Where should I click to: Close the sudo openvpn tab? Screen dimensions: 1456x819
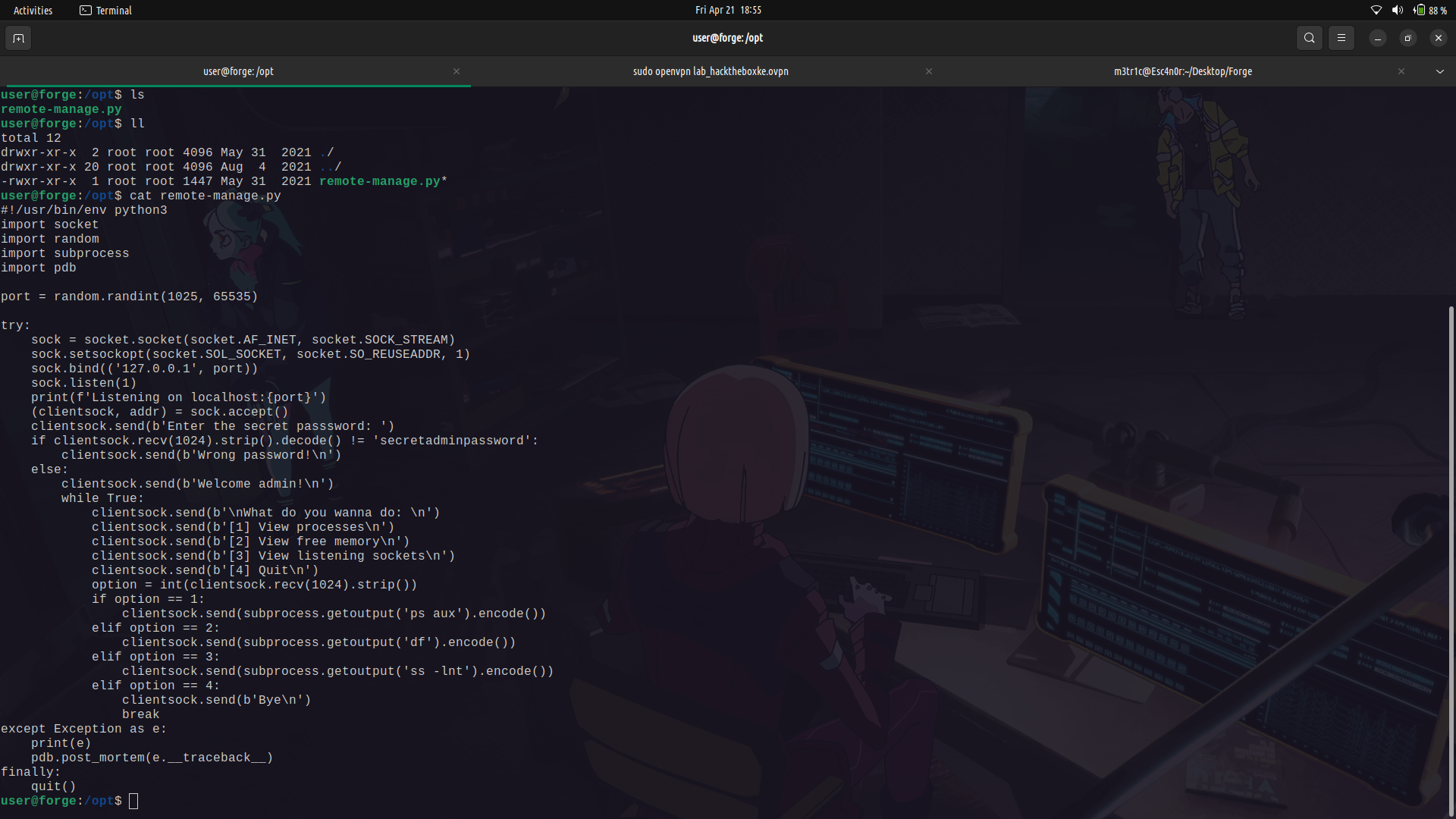[x=928, y=71]
